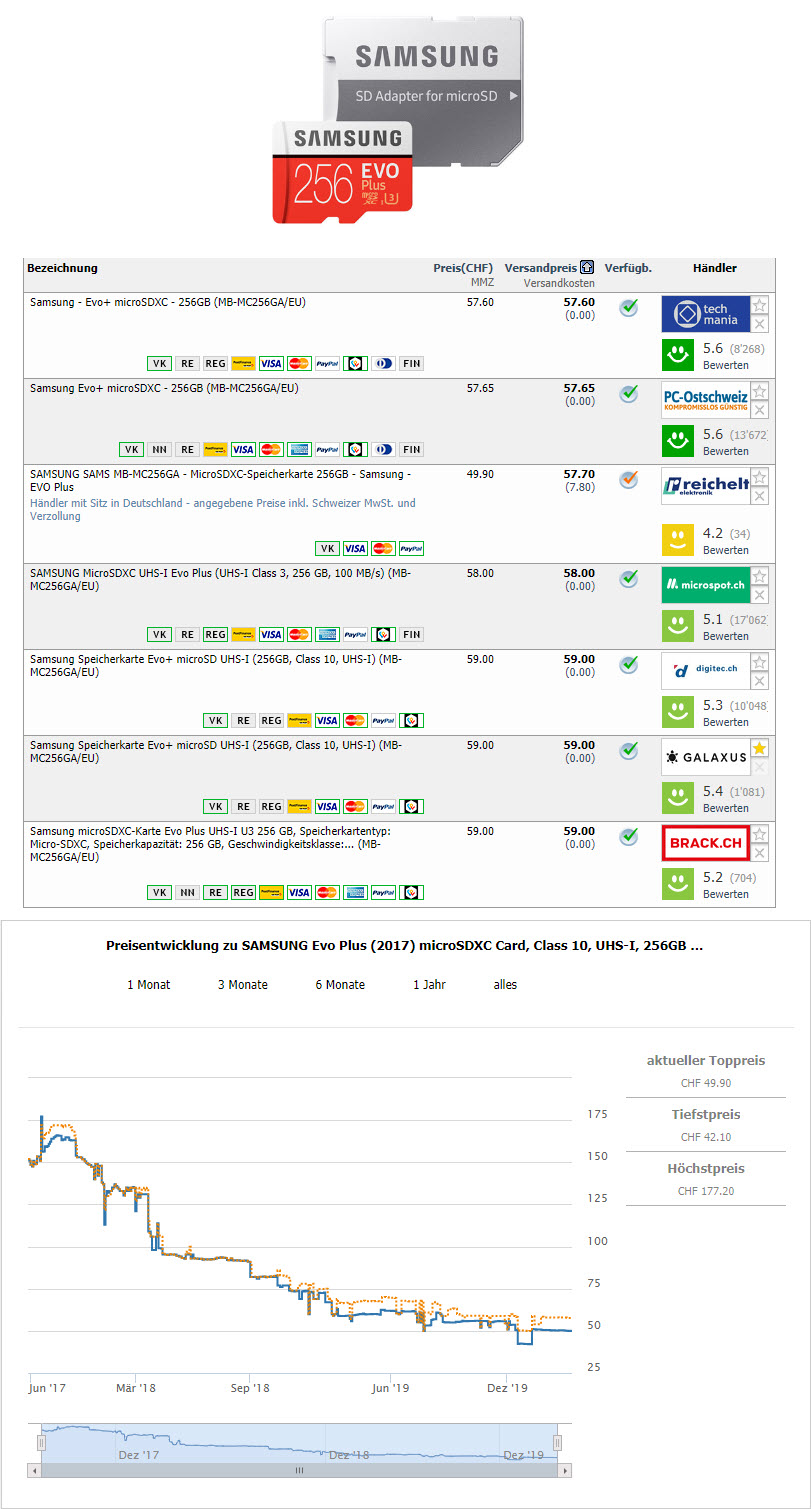
Task: Click Bewerten link under PC-Ostschweiz
Action: pos(725,451)
